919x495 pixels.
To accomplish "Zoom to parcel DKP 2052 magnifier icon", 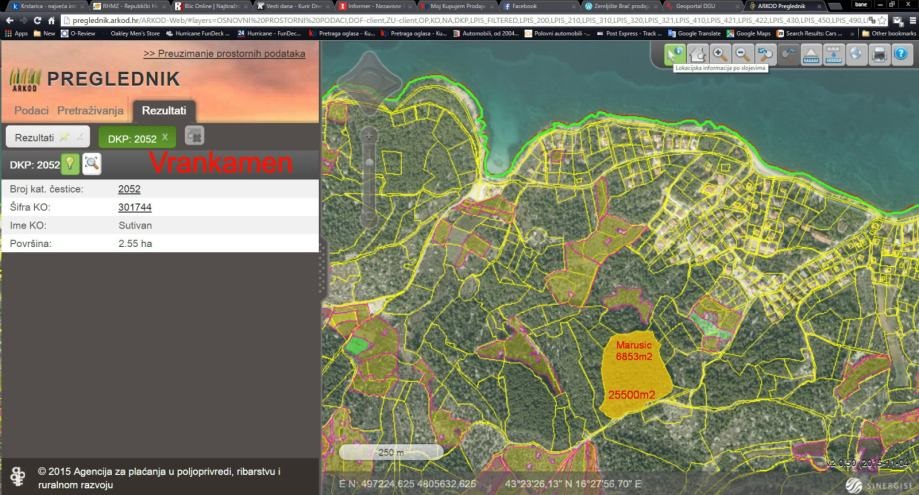I will pos(91,164).
